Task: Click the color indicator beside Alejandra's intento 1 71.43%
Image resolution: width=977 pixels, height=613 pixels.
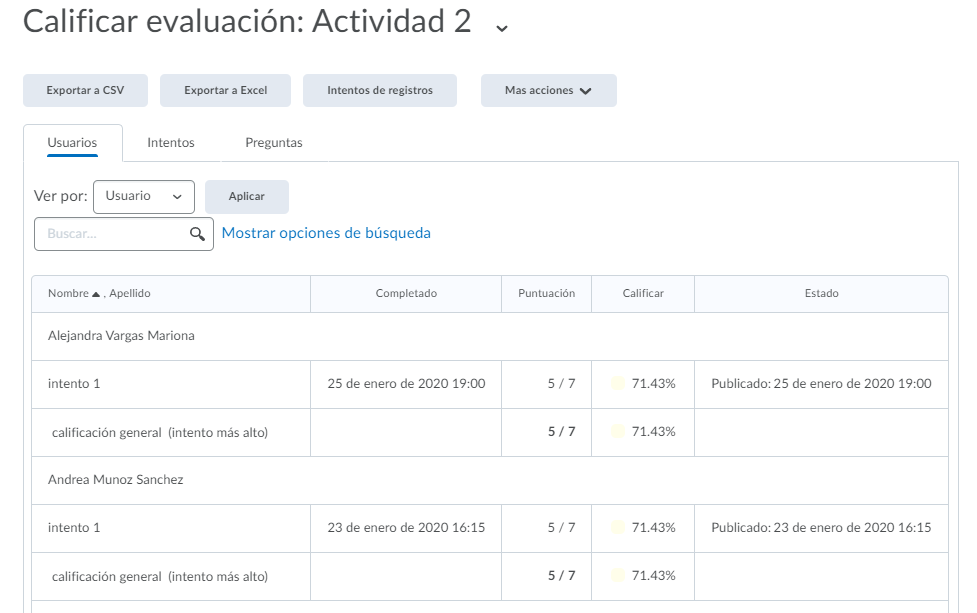Action: pyautogui.click(x=617, y=384)
